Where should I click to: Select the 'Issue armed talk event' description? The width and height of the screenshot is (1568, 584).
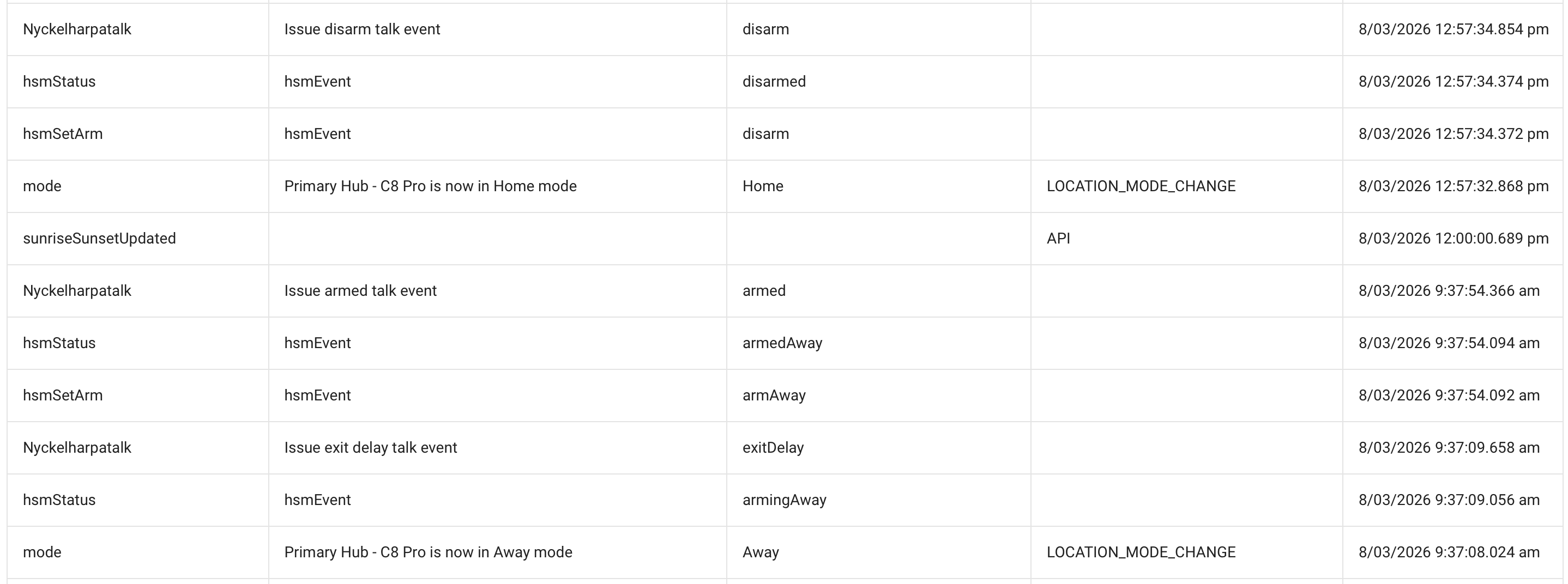point(360,291)
